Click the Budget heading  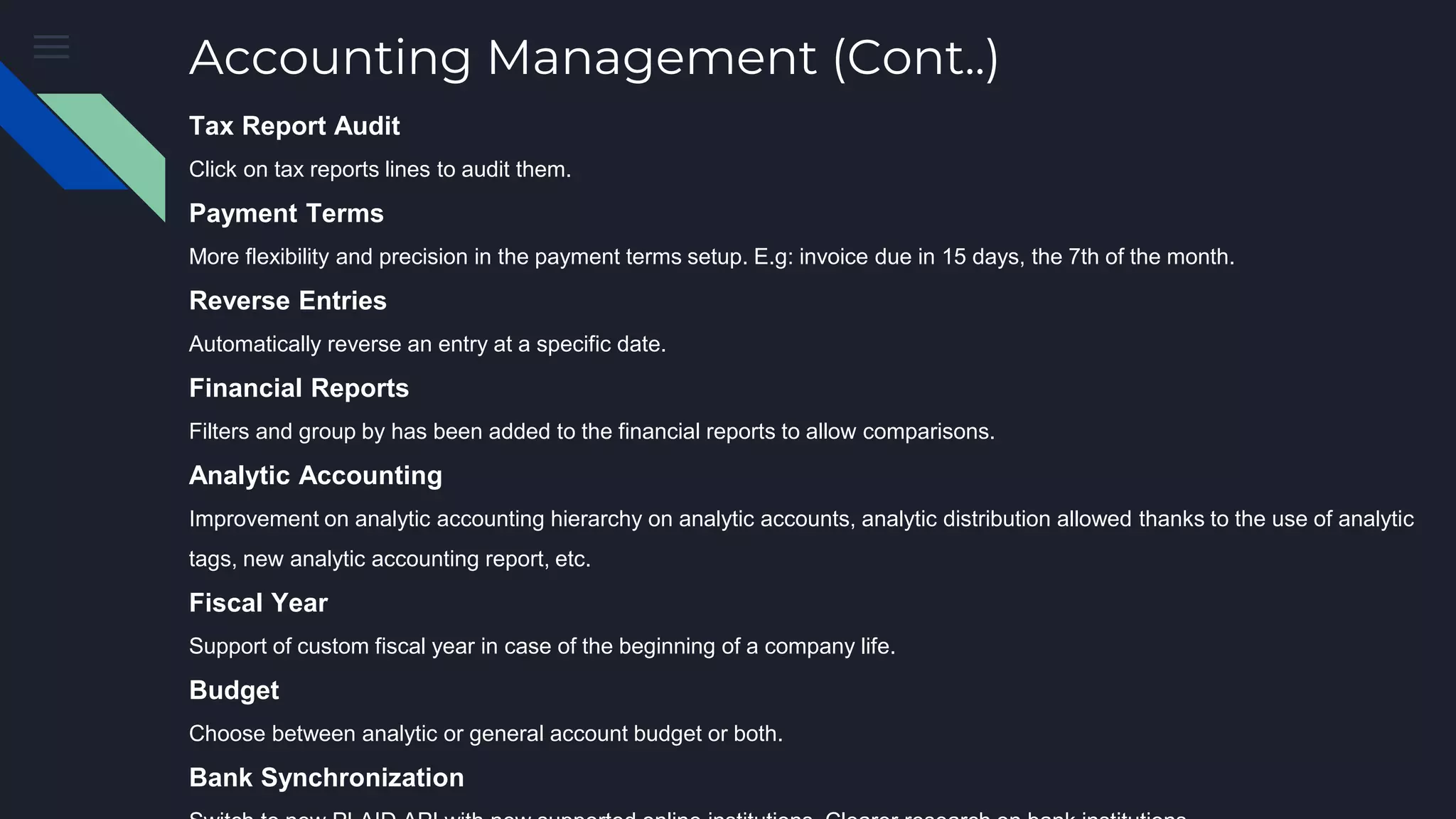click(x=234, y=690)
